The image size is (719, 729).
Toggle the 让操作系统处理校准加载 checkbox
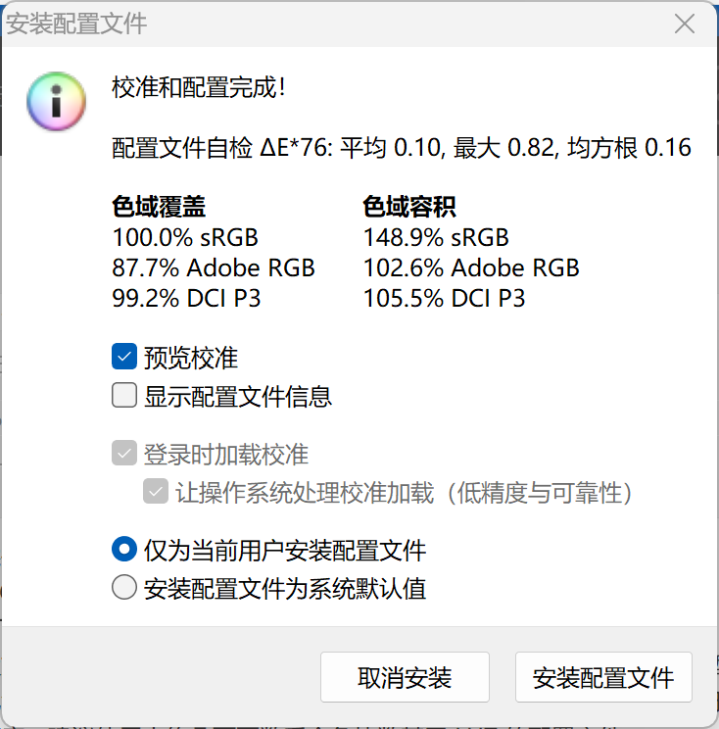click(x=156, y=492)
